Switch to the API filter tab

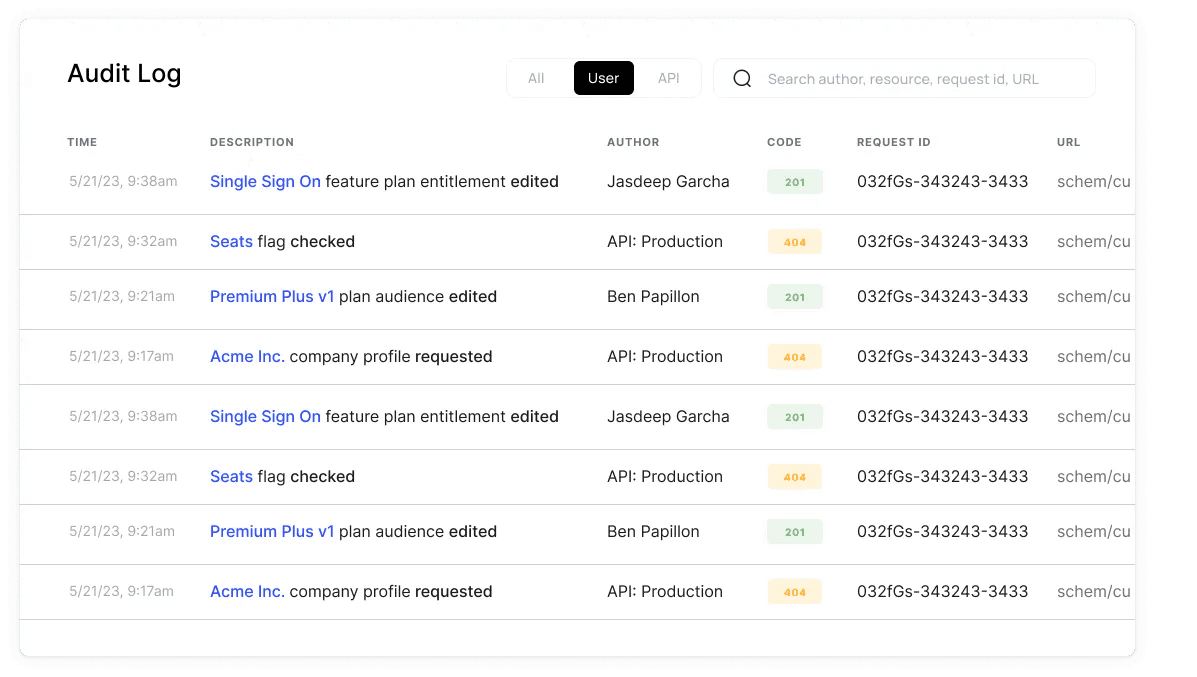[x=668, y=78]
